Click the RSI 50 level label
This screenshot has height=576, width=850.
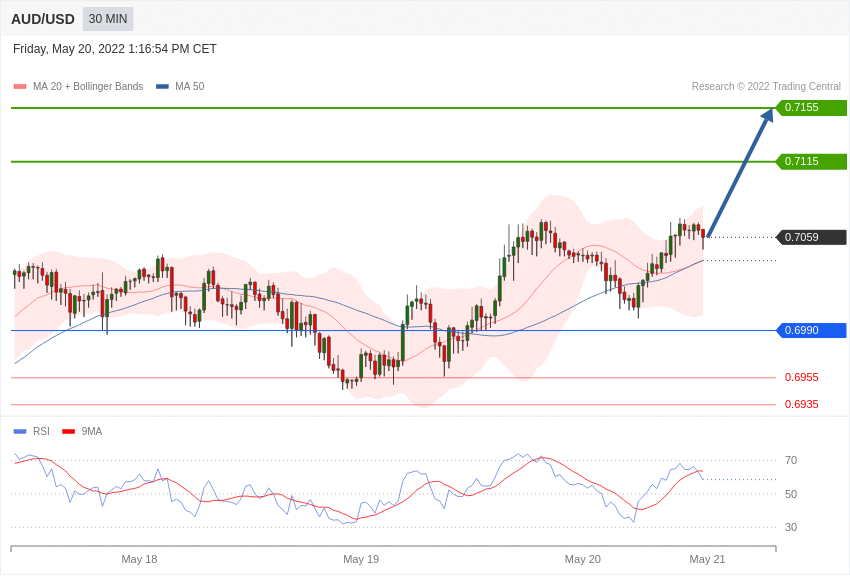(x=791, y=494)
